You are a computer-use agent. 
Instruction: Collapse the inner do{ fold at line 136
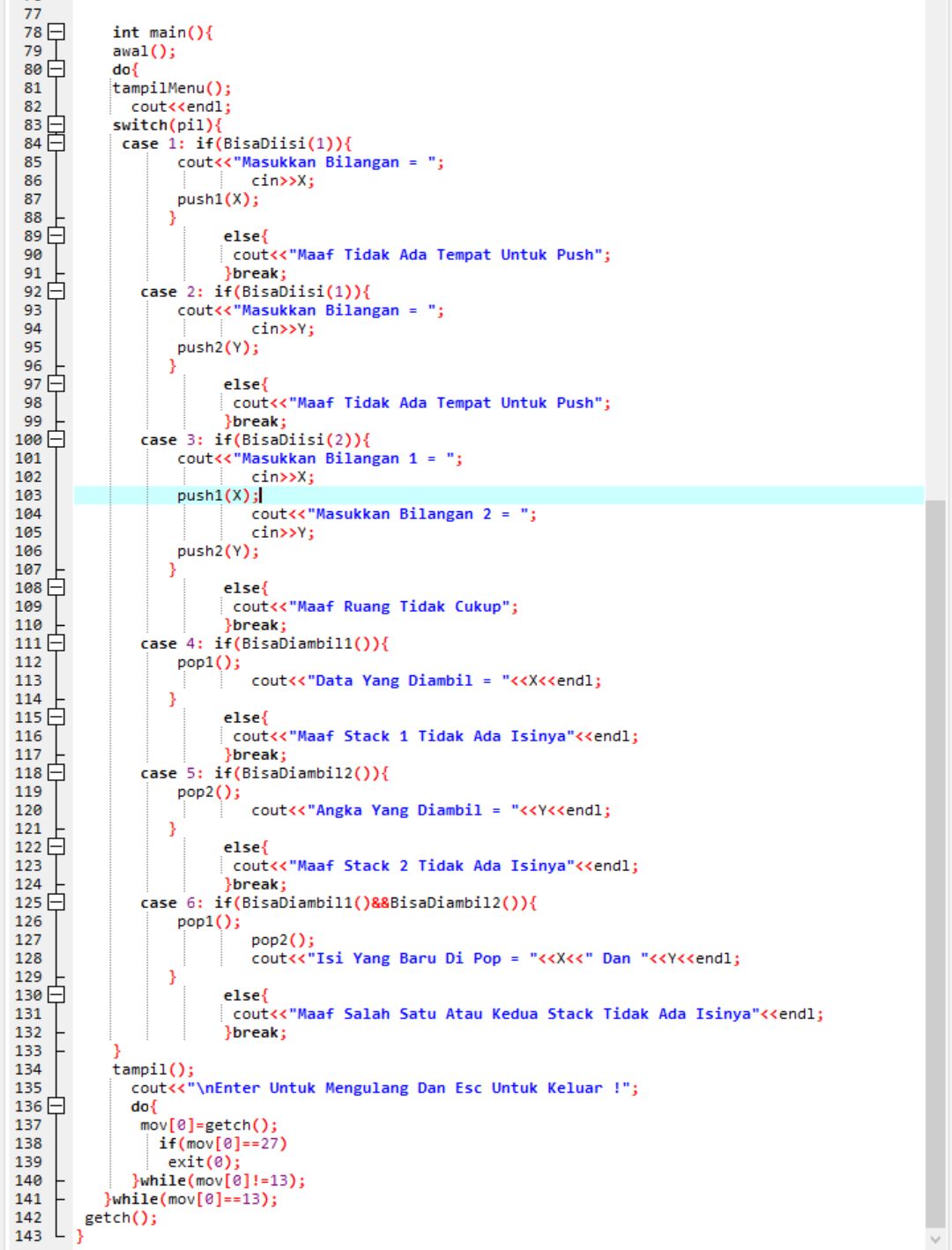[x=56, y=1106]
